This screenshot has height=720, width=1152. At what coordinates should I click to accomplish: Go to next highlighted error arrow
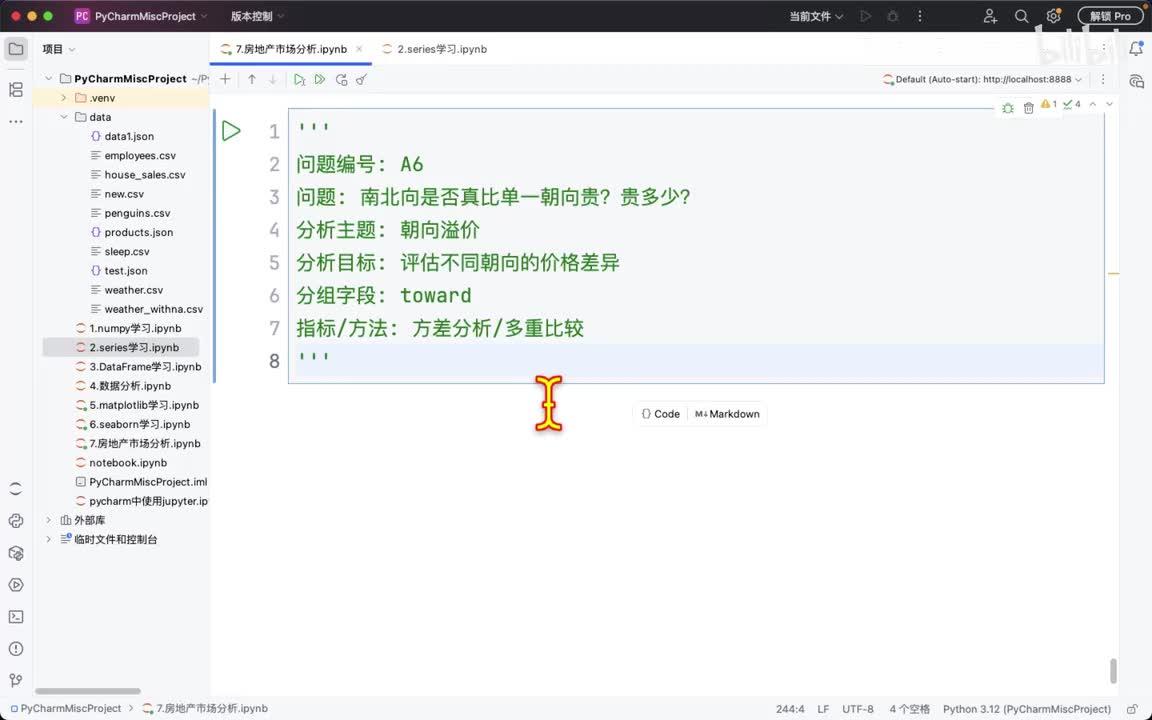(1109, 104)
